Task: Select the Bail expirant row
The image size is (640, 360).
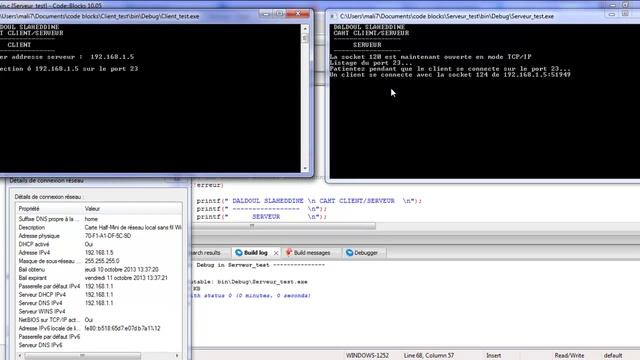Action: pyautogui.click(x=99, y=278)
